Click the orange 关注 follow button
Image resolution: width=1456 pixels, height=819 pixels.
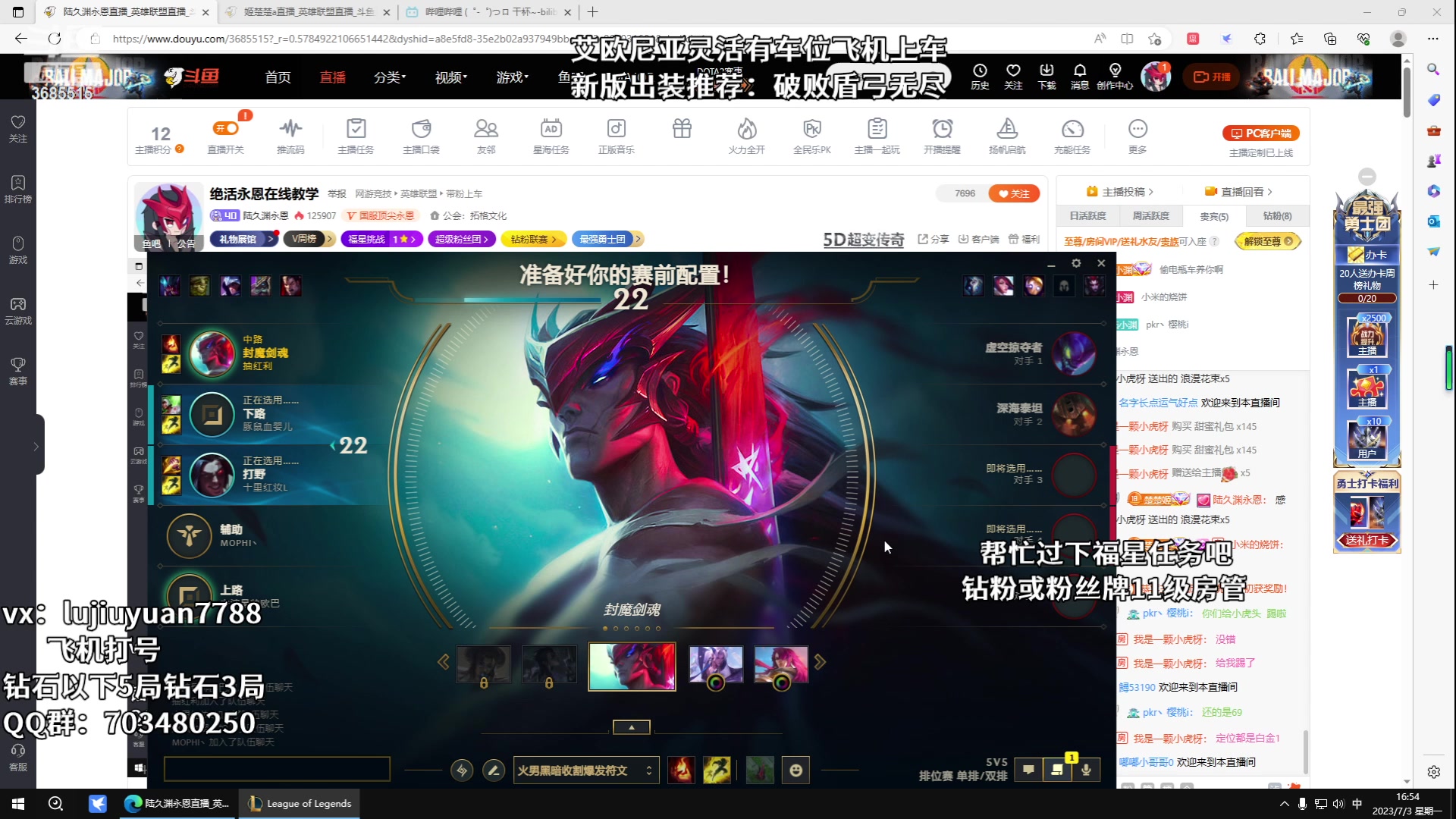pos(1014,193)
